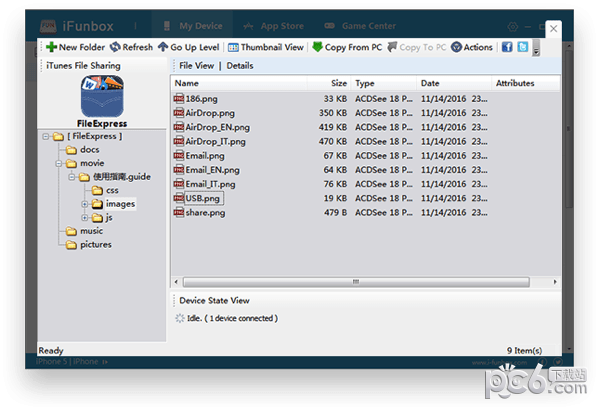Sort by Type column header
The height and width of the screenshot is (411, 600).
point(383,83)
